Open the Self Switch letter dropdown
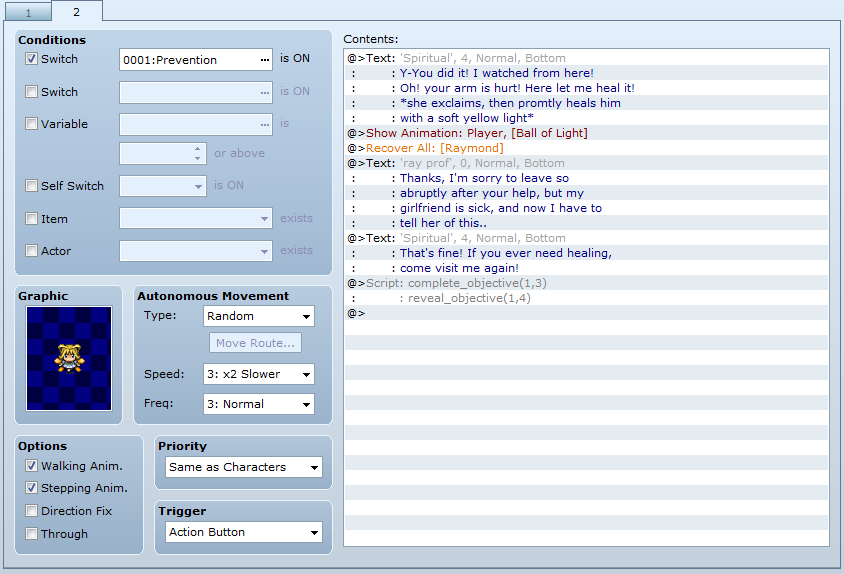844x574 pixels. (163, 186)
